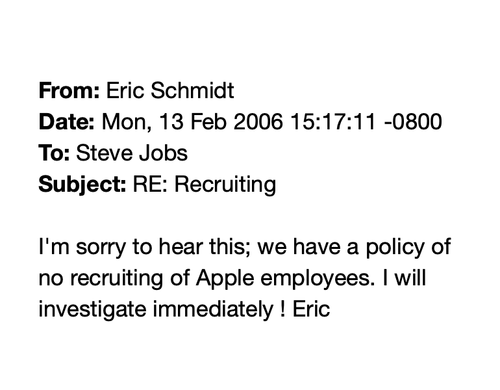The width and height of the screenshot is (500, 390).
Task: Click the timezone offset -0800
Action: (x=413, y=121)
